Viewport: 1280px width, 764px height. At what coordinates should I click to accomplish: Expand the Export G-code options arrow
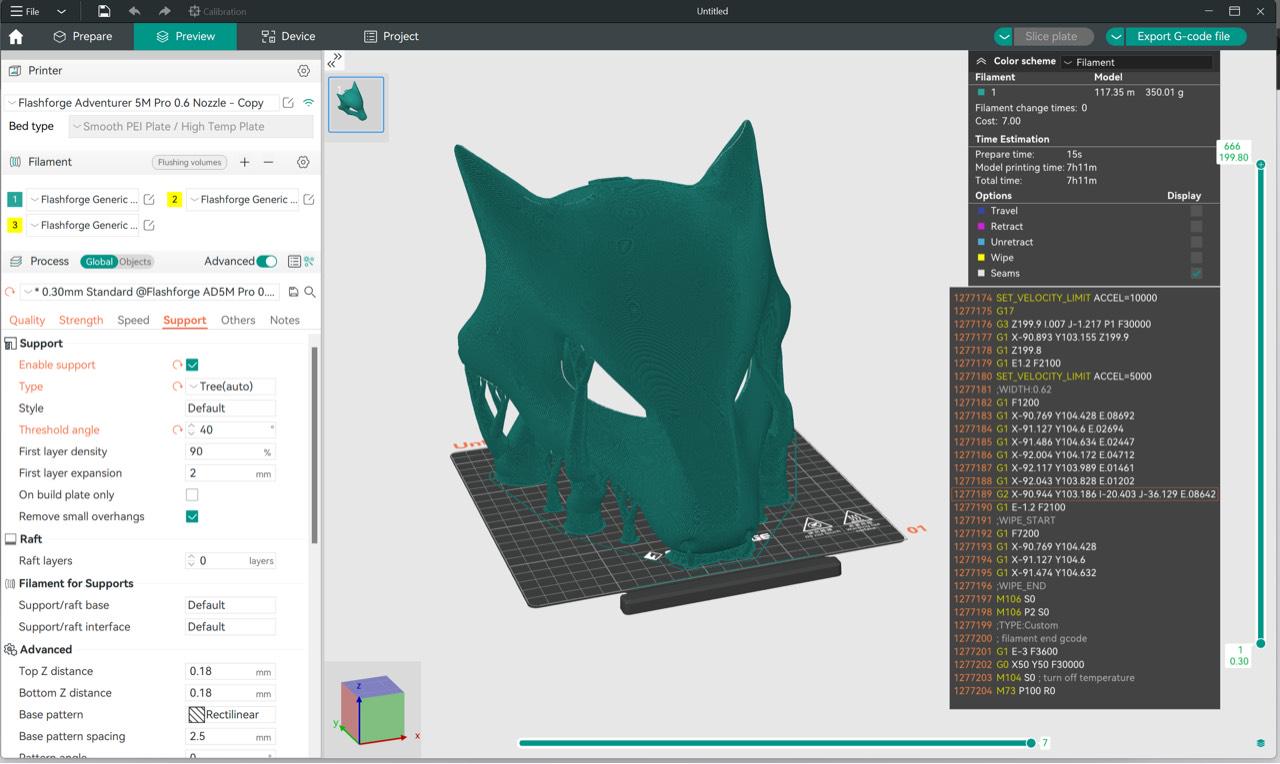coord(1116,36)
